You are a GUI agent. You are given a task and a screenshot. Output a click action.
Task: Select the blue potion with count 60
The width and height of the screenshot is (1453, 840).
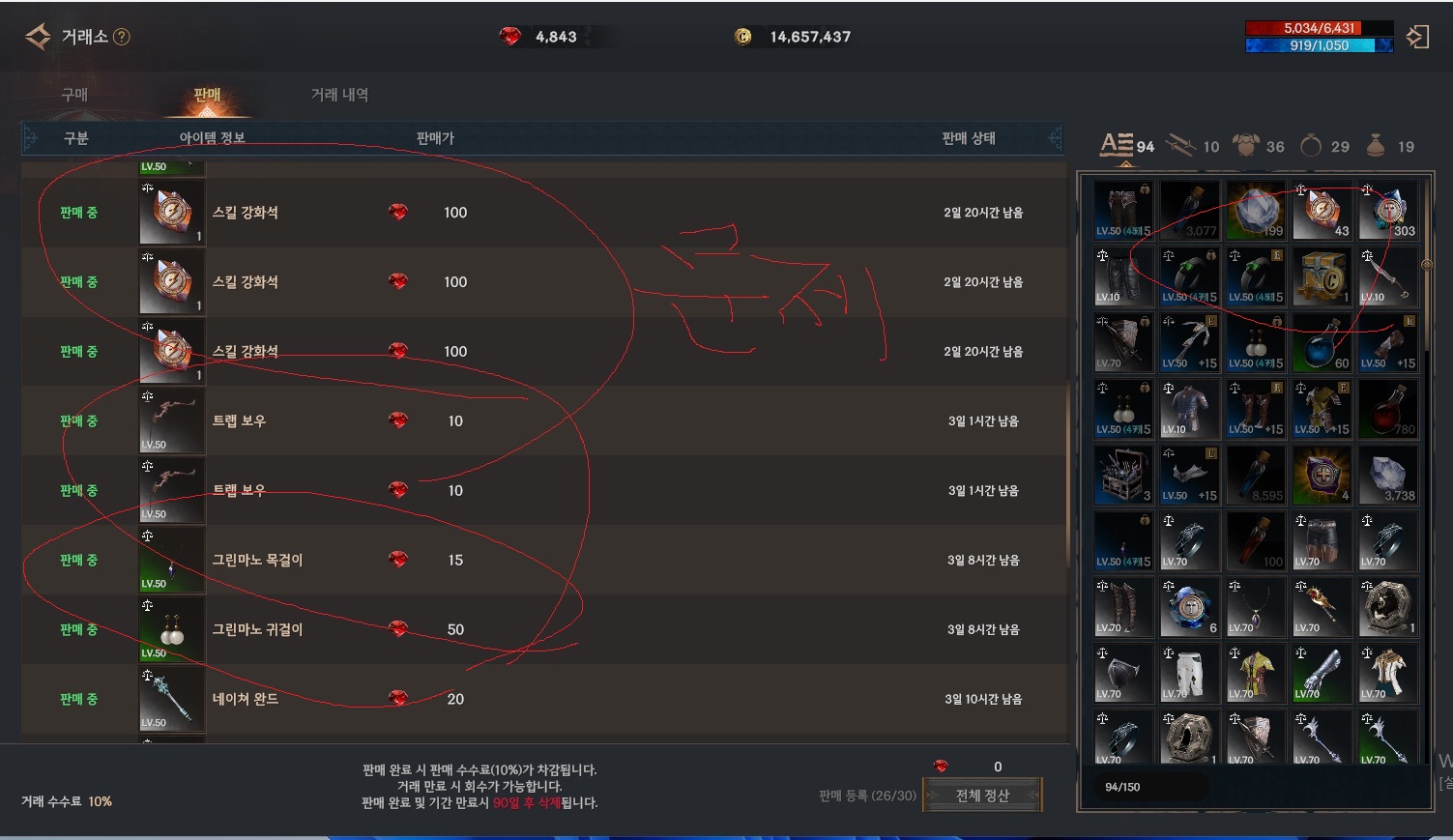point(1322,342)
